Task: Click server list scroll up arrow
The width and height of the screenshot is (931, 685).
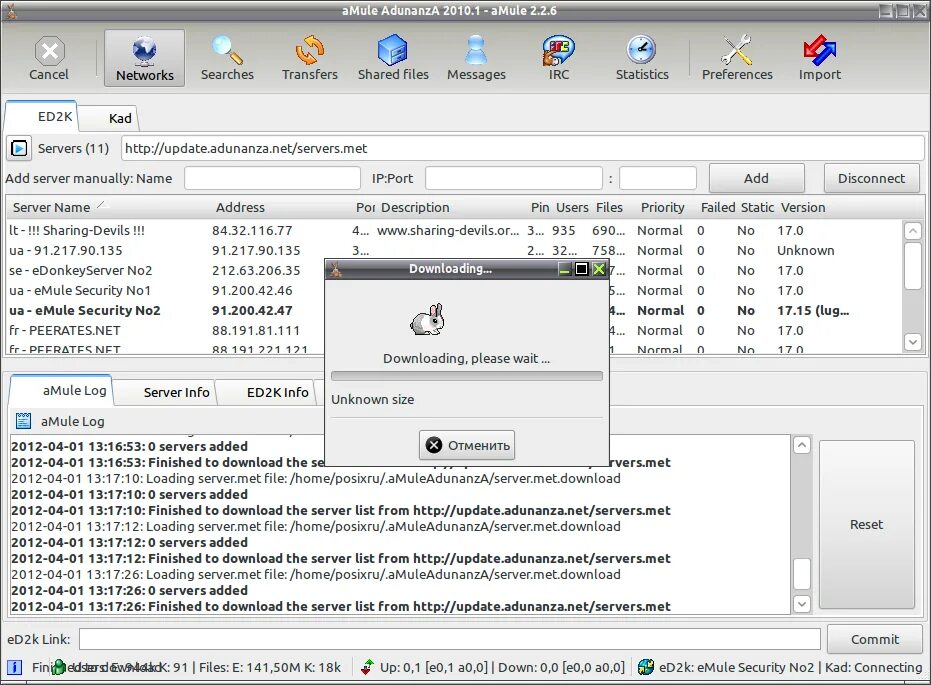Action: [x=913, y=230]
